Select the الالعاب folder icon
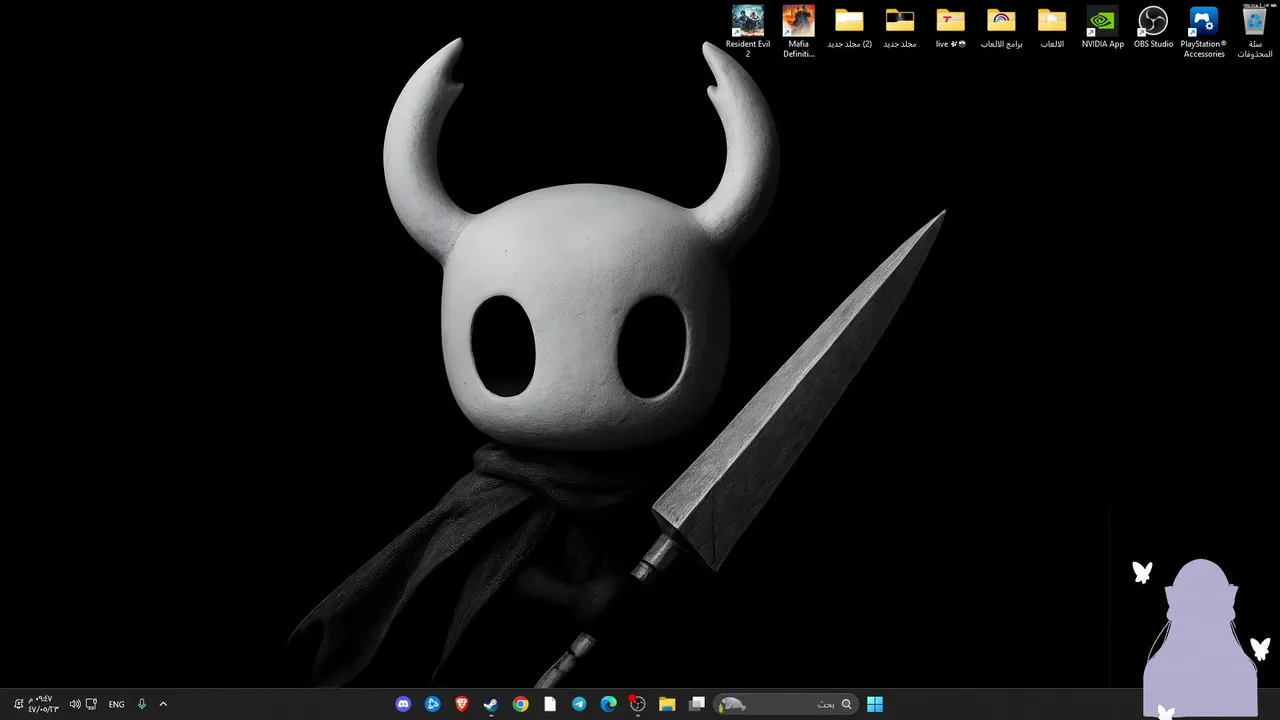 point(1052,28)
